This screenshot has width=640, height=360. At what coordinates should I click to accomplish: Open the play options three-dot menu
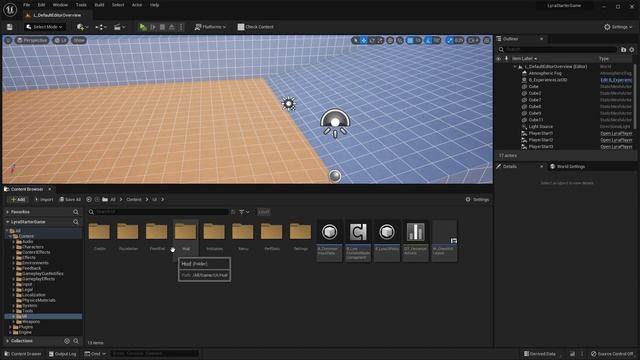181,27
